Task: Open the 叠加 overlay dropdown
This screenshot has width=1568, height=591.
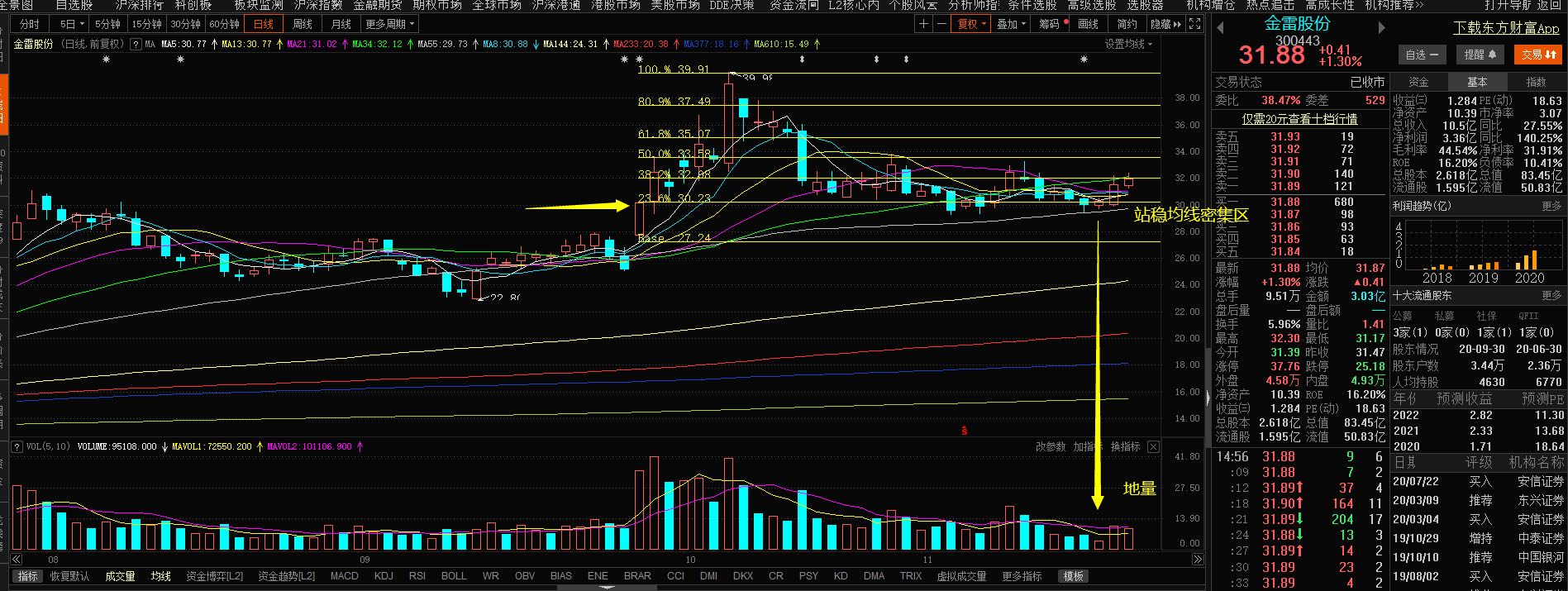Action: coord(1011,24)
